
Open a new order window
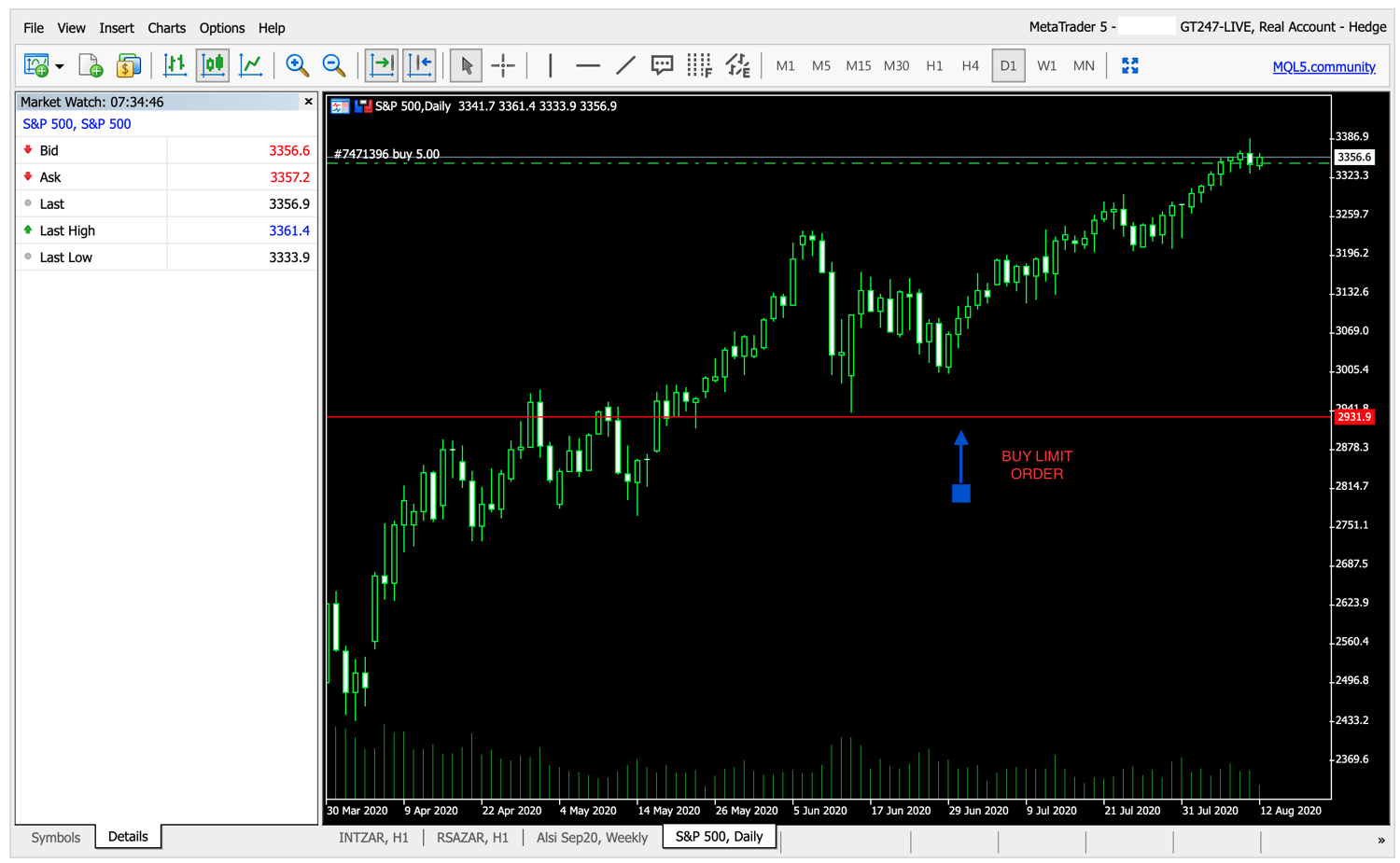(128, 65)
